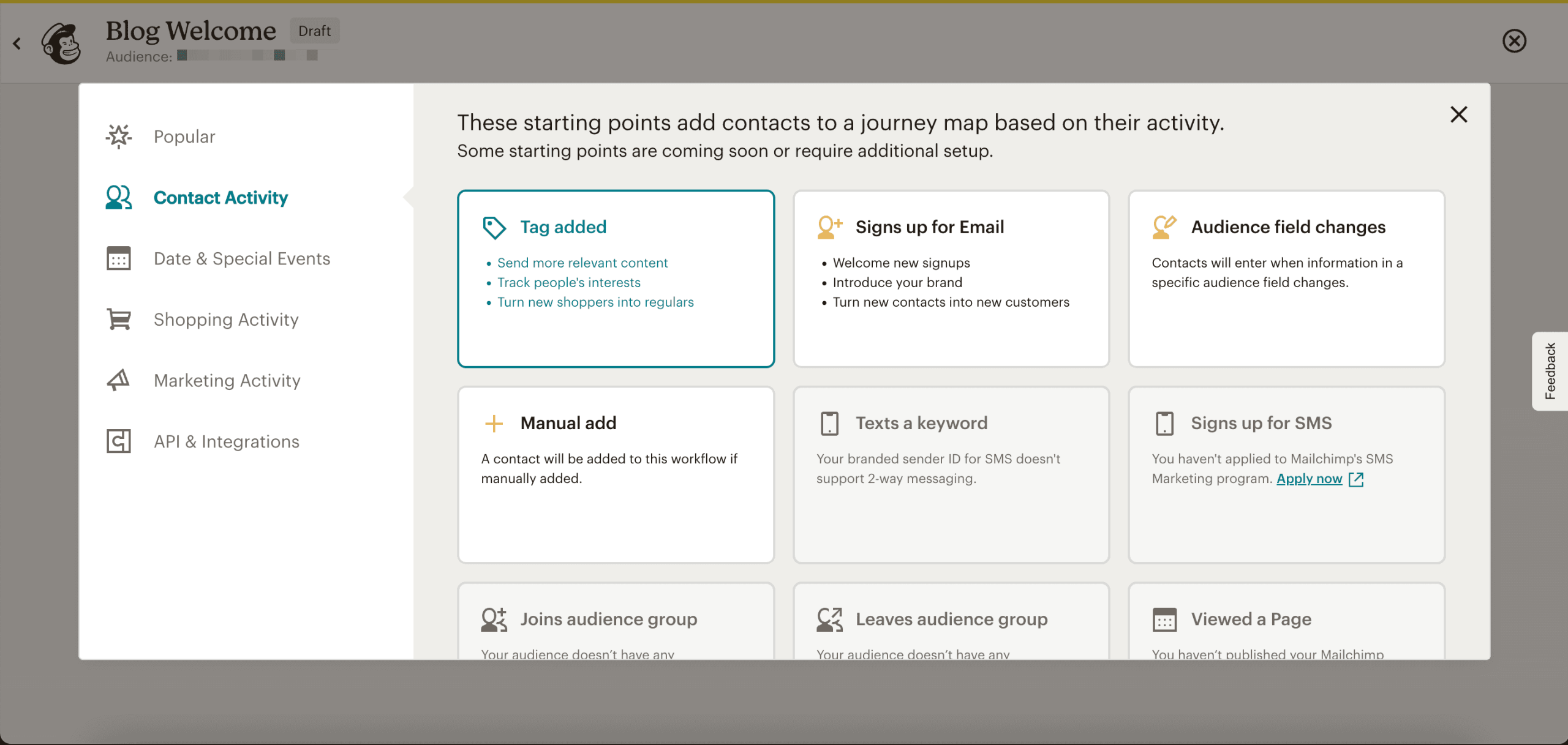Viewport: 1568px width, 745px height.
Task: Click the Shopping Activity cart icon
Action: 119,319
